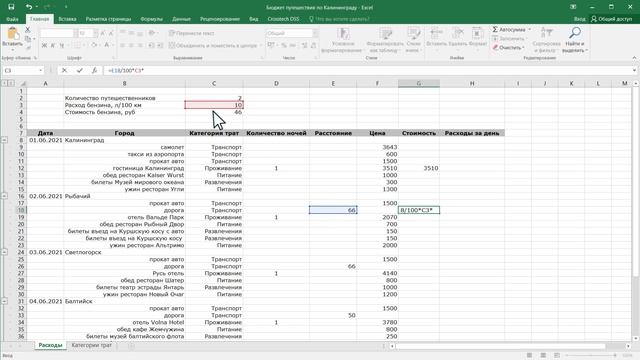Click the zoom slider in status bar
This screenshot has height=360, width=640.
click(x=591, y=356)
